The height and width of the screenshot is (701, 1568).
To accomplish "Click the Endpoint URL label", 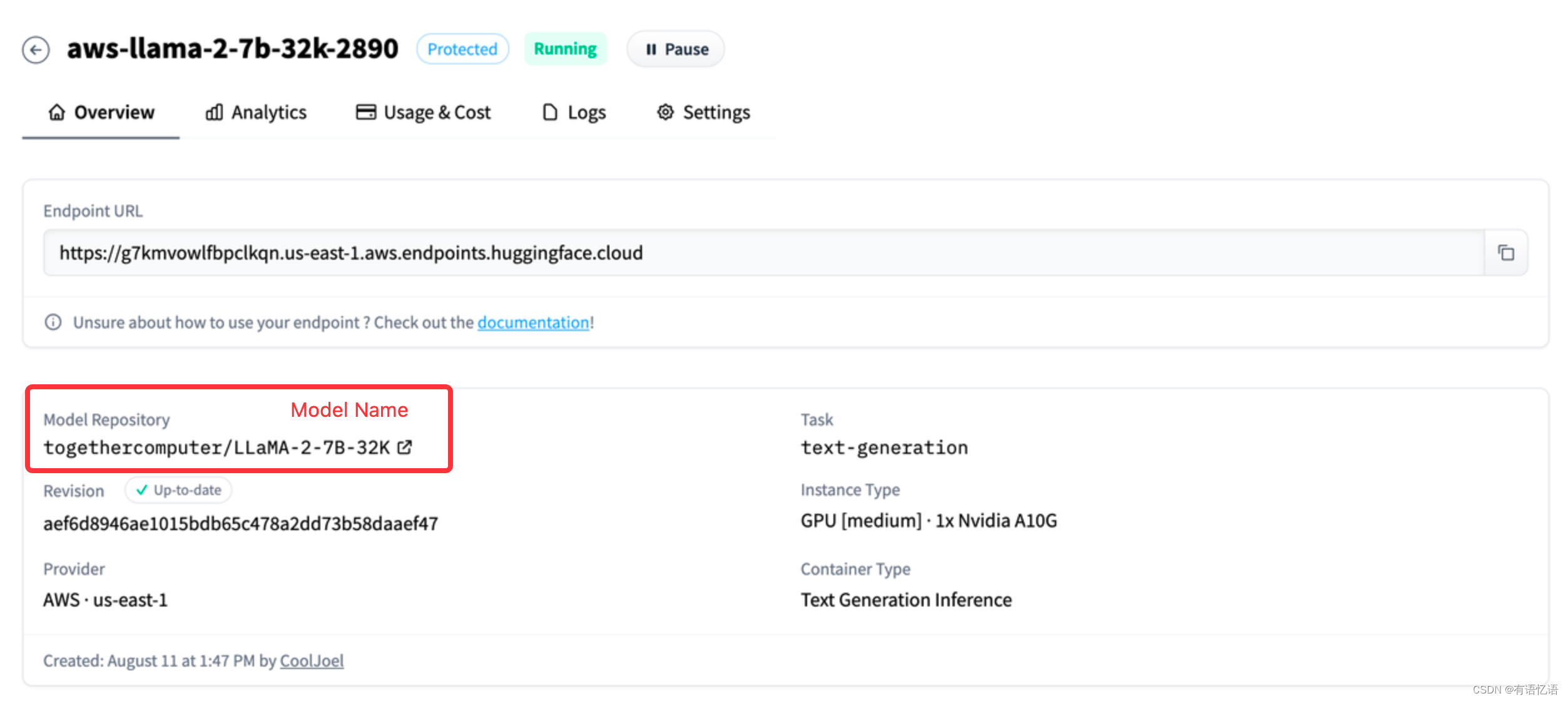I will (x=93, y=211).
